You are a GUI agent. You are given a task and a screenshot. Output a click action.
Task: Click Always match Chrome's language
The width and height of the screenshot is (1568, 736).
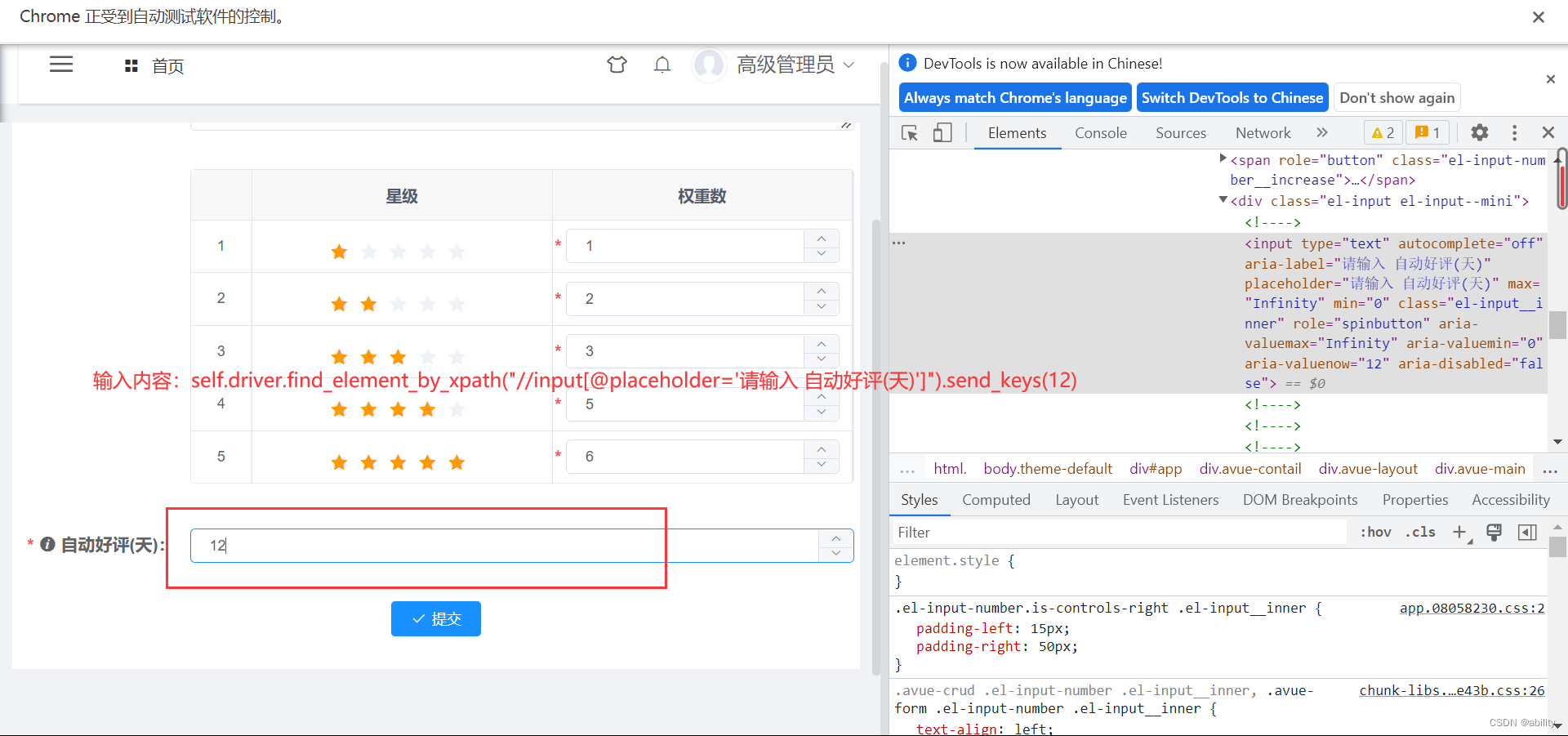point(1015,98)
